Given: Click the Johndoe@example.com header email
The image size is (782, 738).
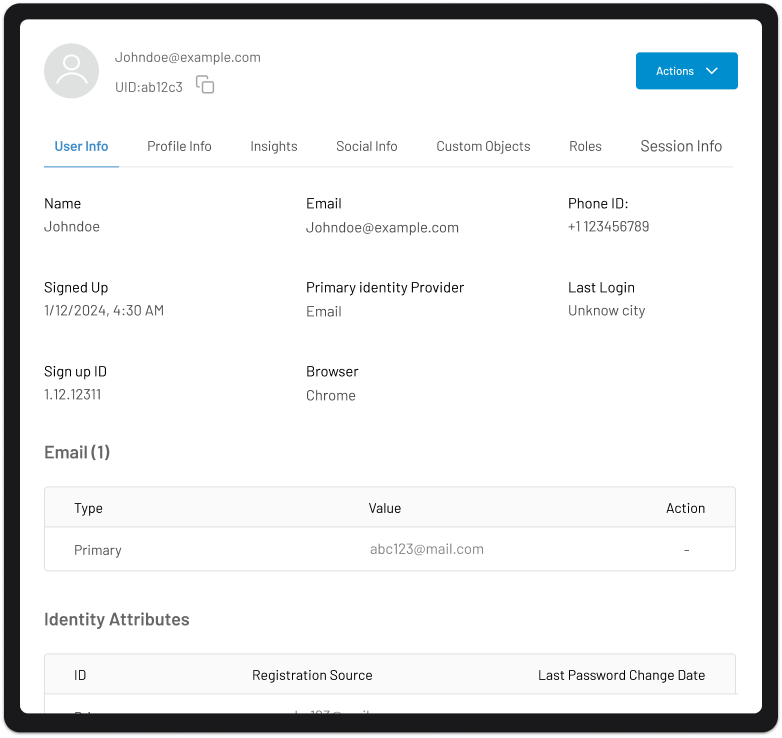Looking at the screenshot, I should pyautogui.click(x=188, y=57).
